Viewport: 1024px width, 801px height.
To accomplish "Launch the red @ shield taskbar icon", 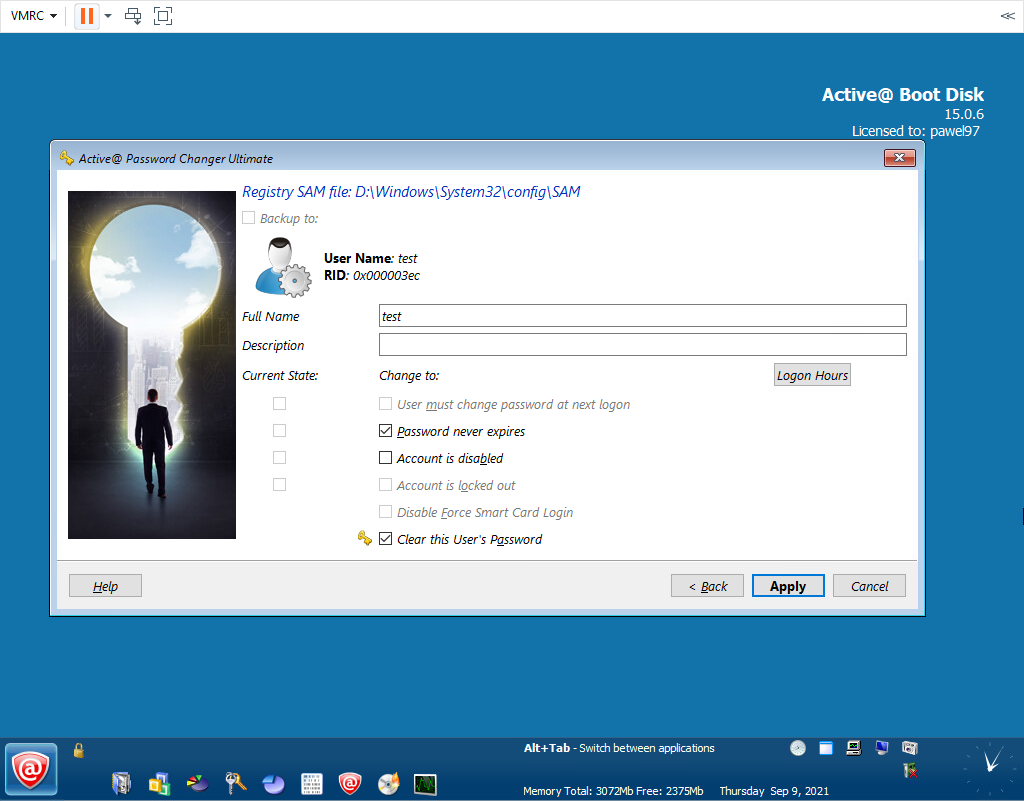I will [349, 783].
